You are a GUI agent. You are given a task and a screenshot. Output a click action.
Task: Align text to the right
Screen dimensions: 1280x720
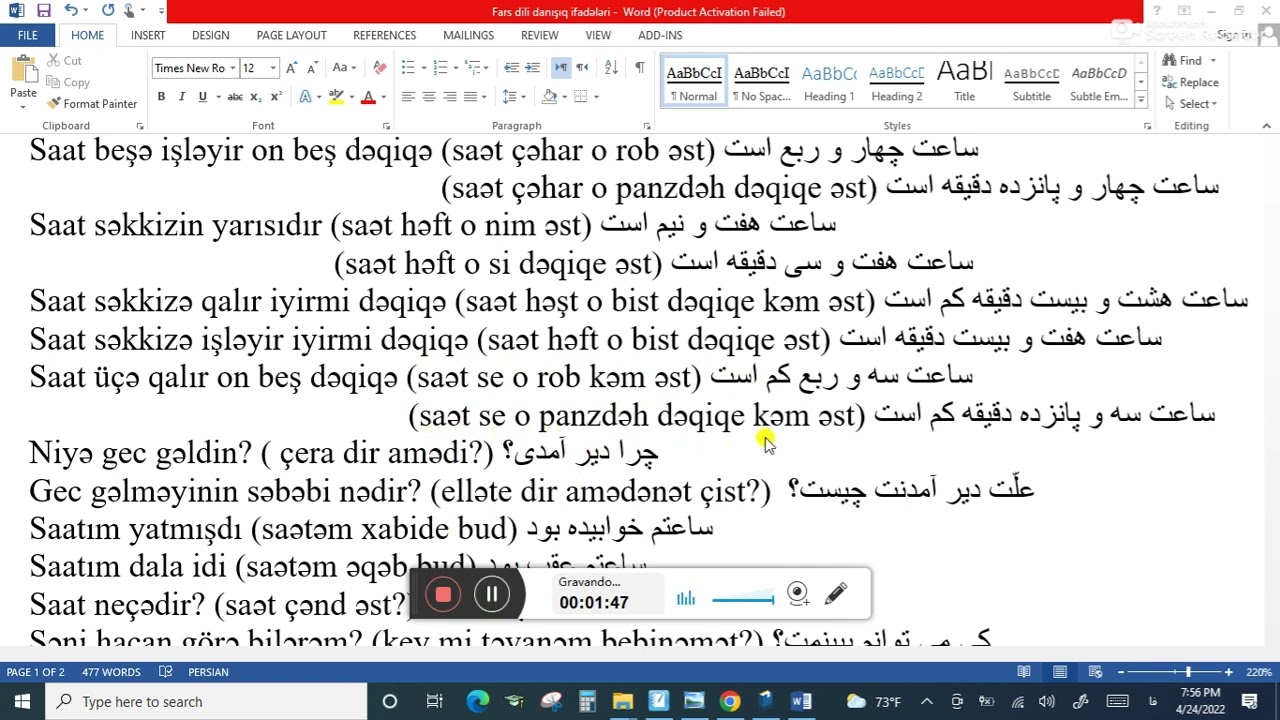point(450,97)
